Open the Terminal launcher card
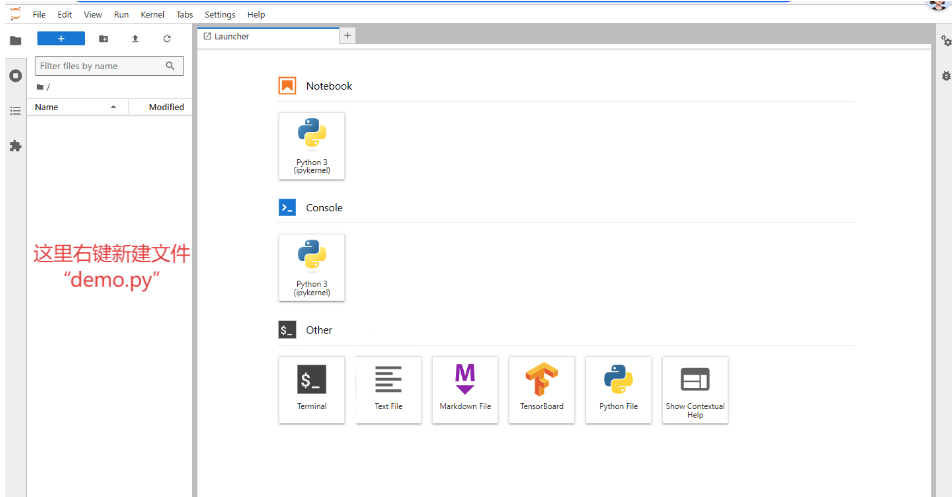Screen dimensions: 952x497 click(x=311, y=389)
